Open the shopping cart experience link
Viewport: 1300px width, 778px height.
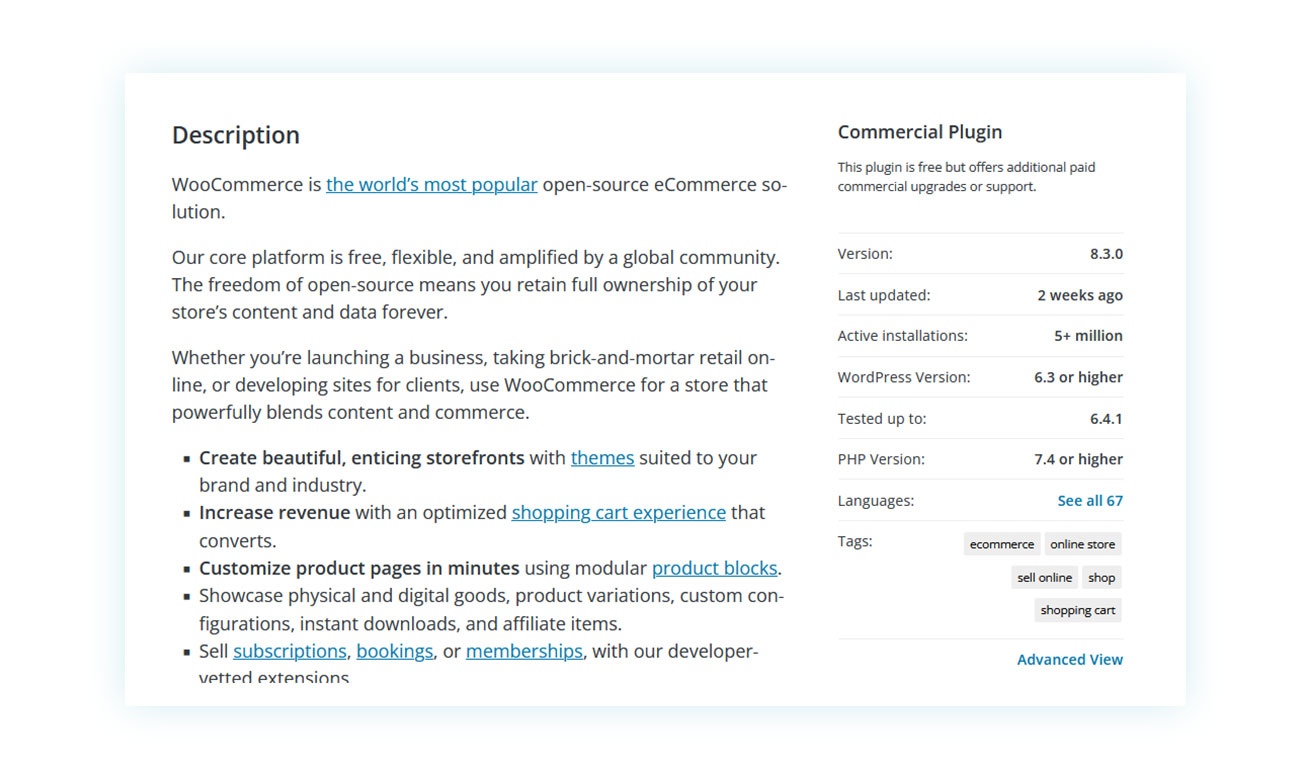coord(618,513)
